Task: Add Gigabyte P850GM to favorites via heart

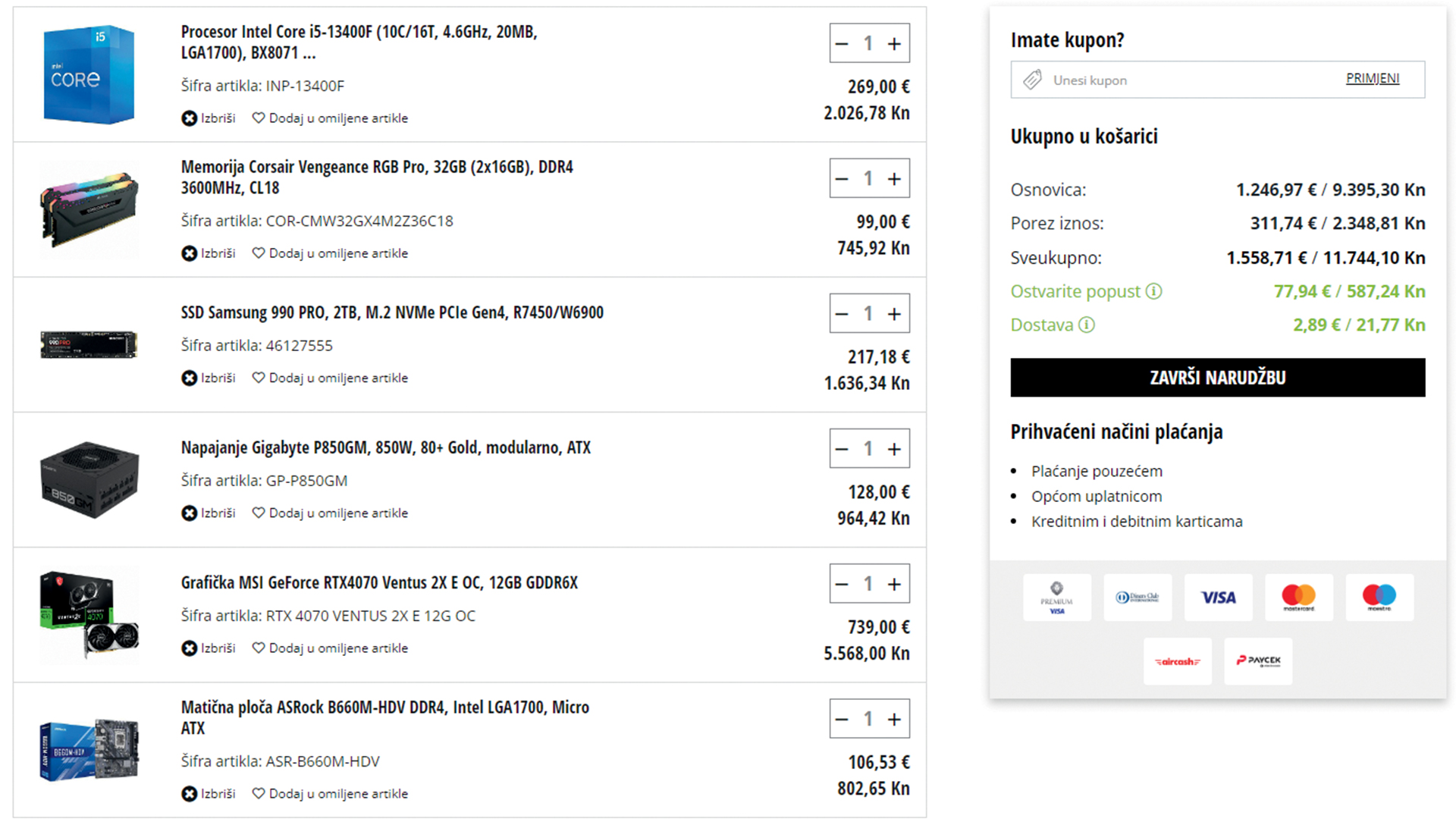Action: coord(259,513)
